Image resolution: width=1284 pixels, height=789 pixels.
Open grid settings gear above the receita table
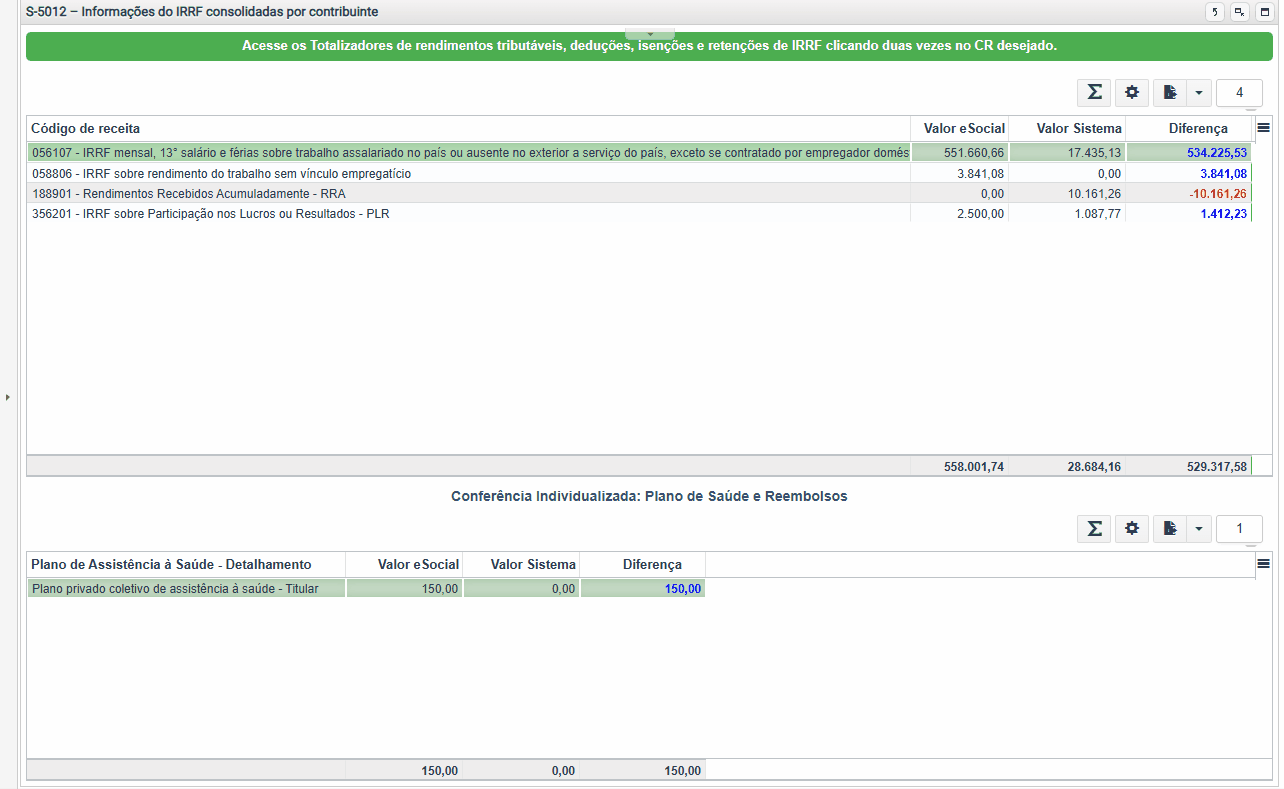[x=1132, y=92]
